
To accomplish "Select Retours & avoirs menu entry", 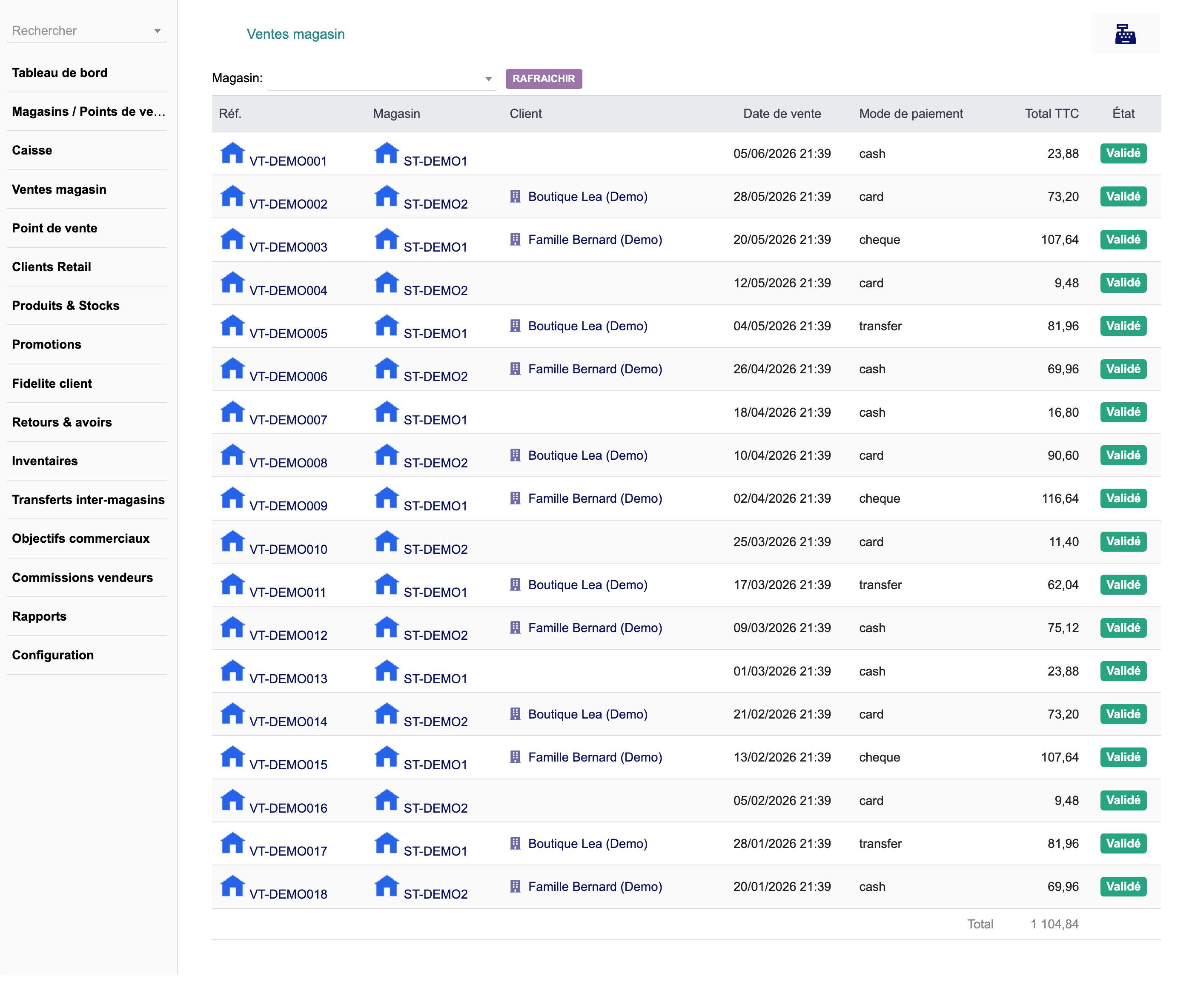I will click(x=62, y=422).
